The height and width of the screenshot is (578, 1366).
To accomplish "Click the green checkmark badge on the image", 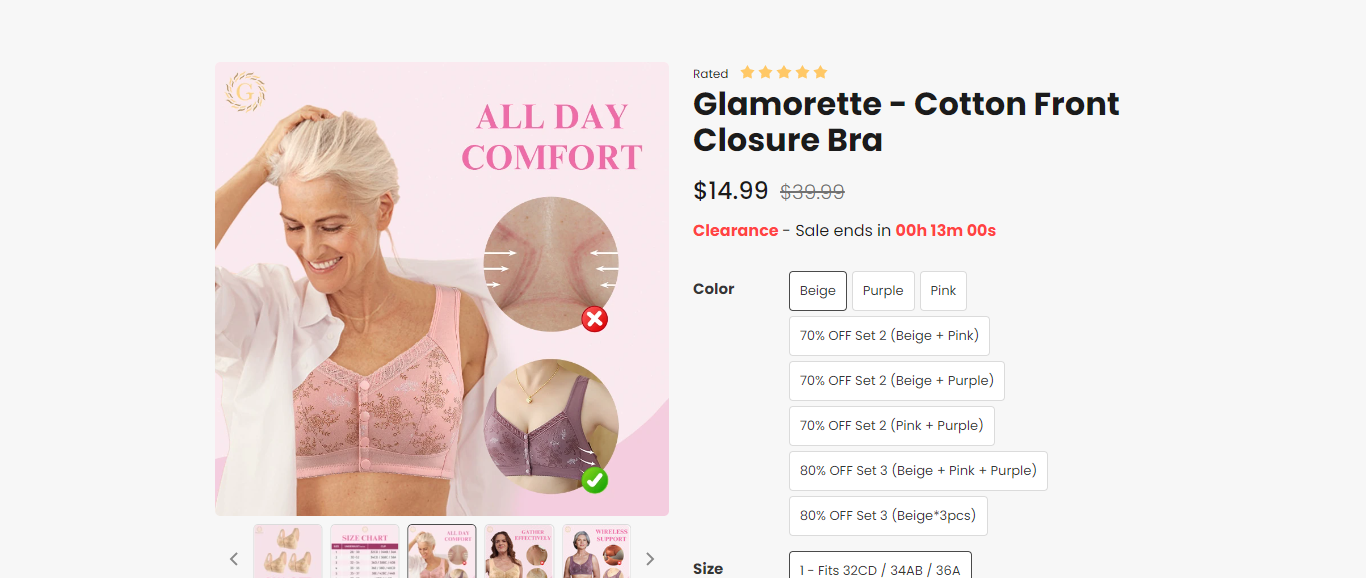I will [595, 481].
